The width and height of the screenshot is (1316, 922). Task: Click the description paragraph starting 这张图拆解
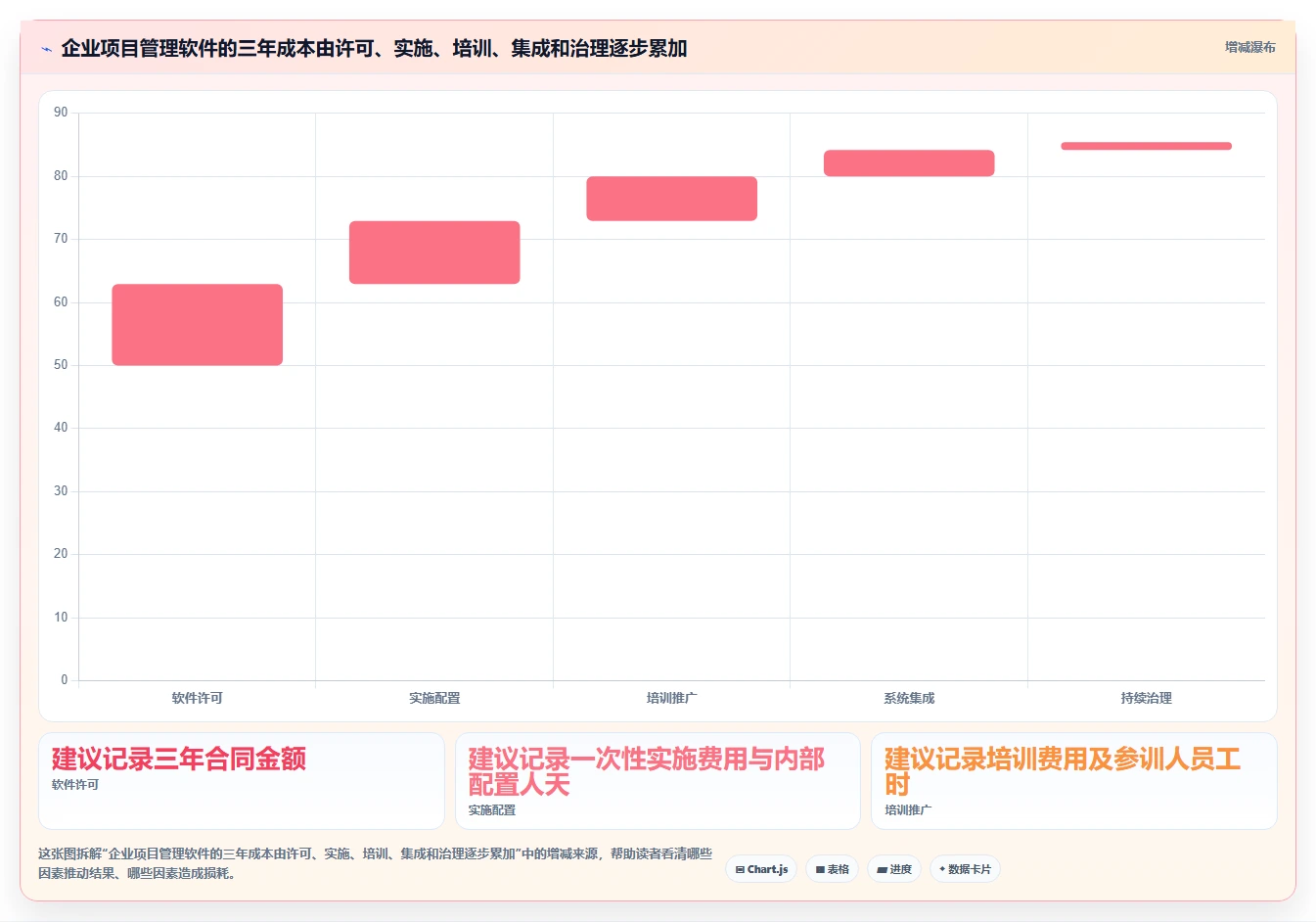(x=376, y=863)
